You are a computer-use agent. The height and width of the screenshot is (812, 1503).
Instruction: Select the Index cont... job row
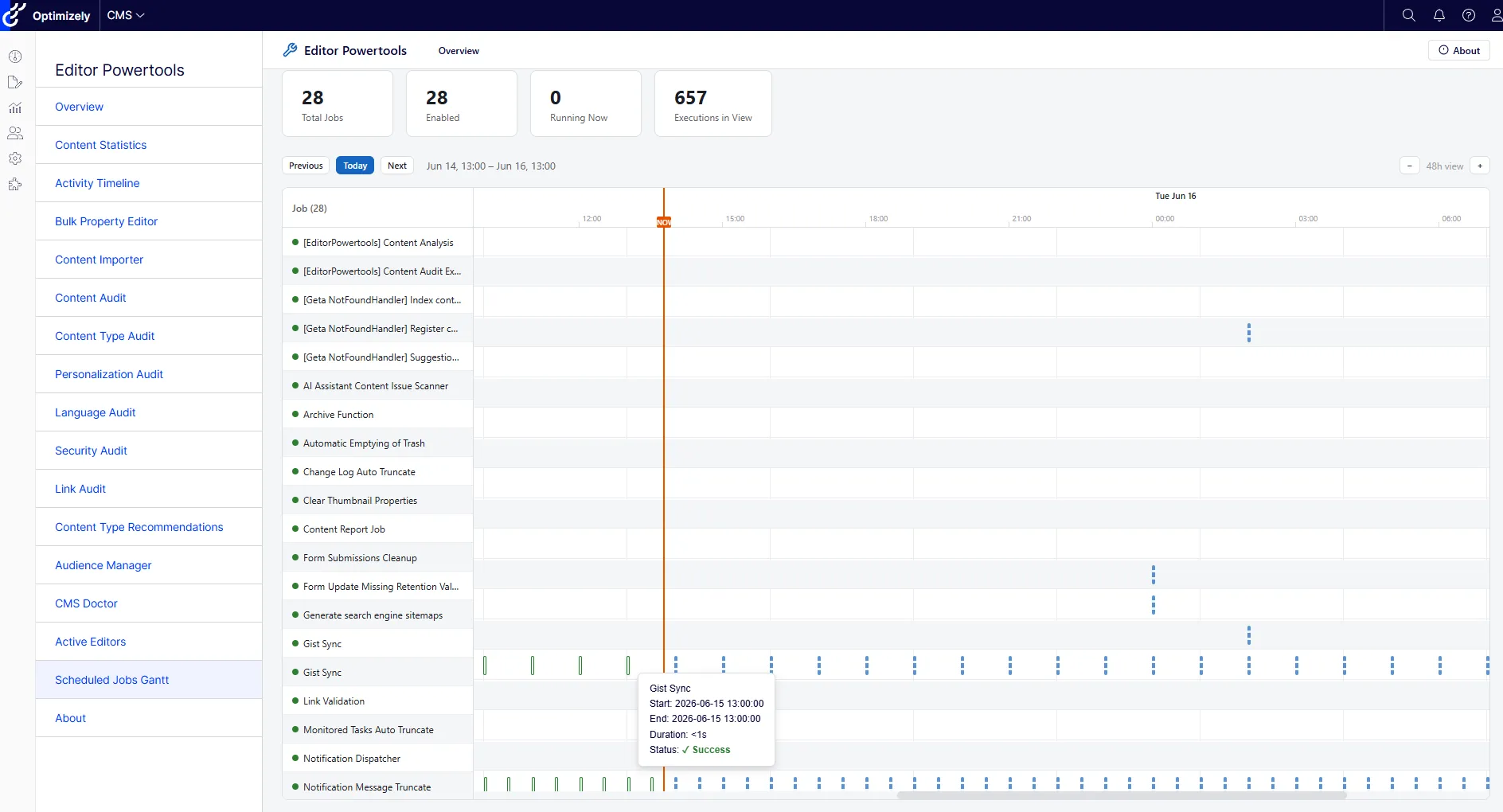tap(378, 300)
